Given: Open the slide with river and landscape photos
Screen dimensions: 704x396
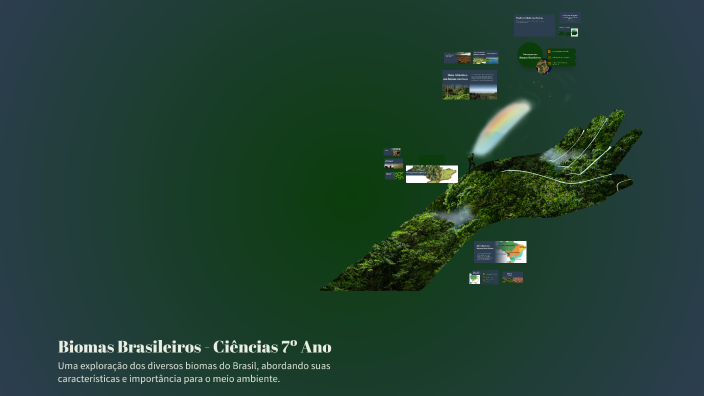Looking at the screenshot, I should point(485,57).
